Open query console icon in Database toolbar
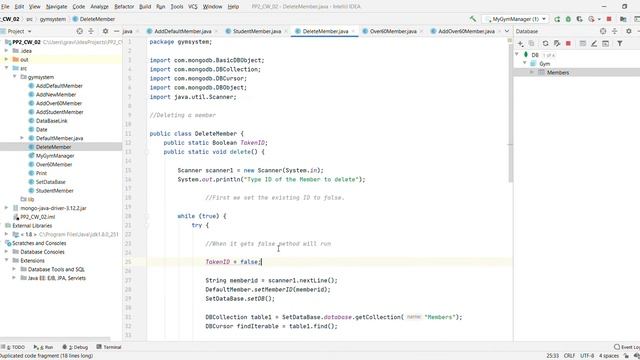 [x=605, y=43]
